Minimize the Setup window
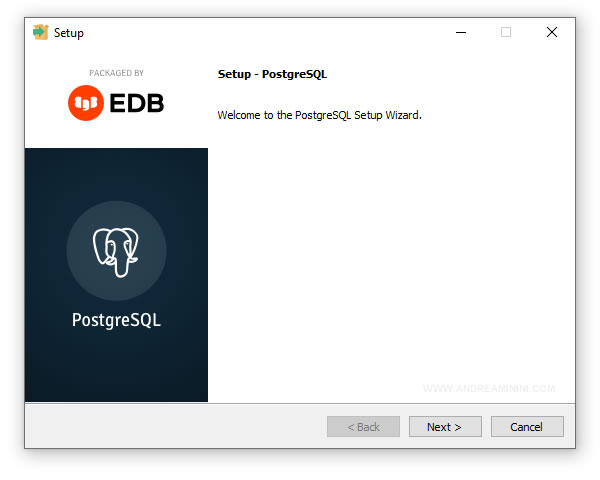The width and height of the screenshot is (600, 480). (x=461, y=32)
